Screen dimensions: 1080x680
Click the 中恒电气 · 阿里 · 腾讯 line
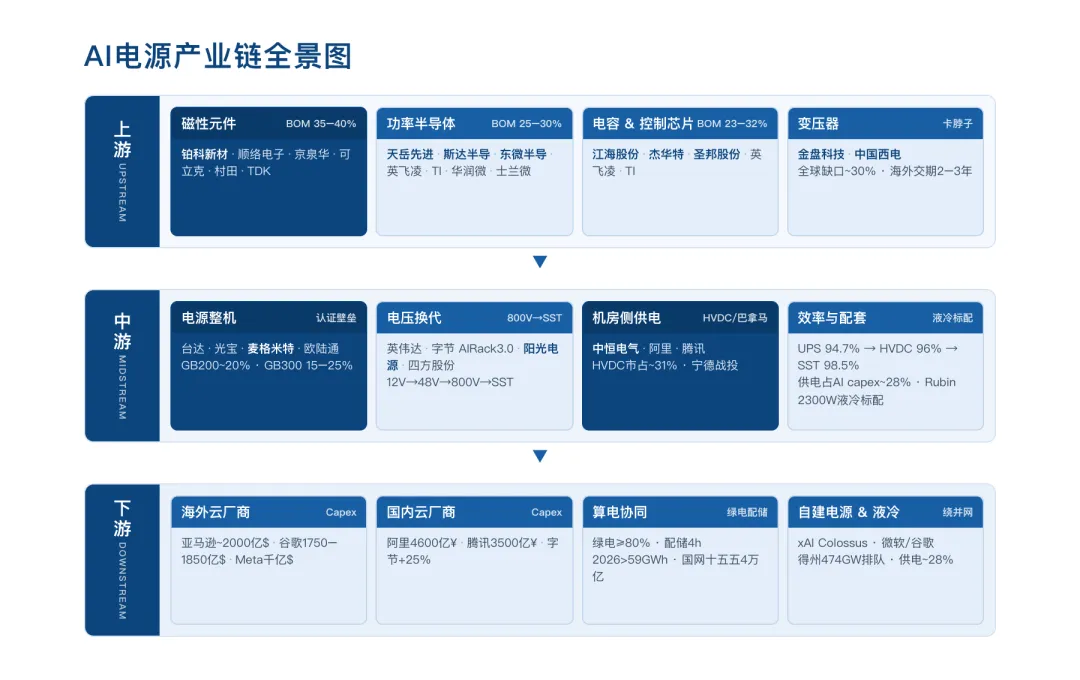[648, 349]
